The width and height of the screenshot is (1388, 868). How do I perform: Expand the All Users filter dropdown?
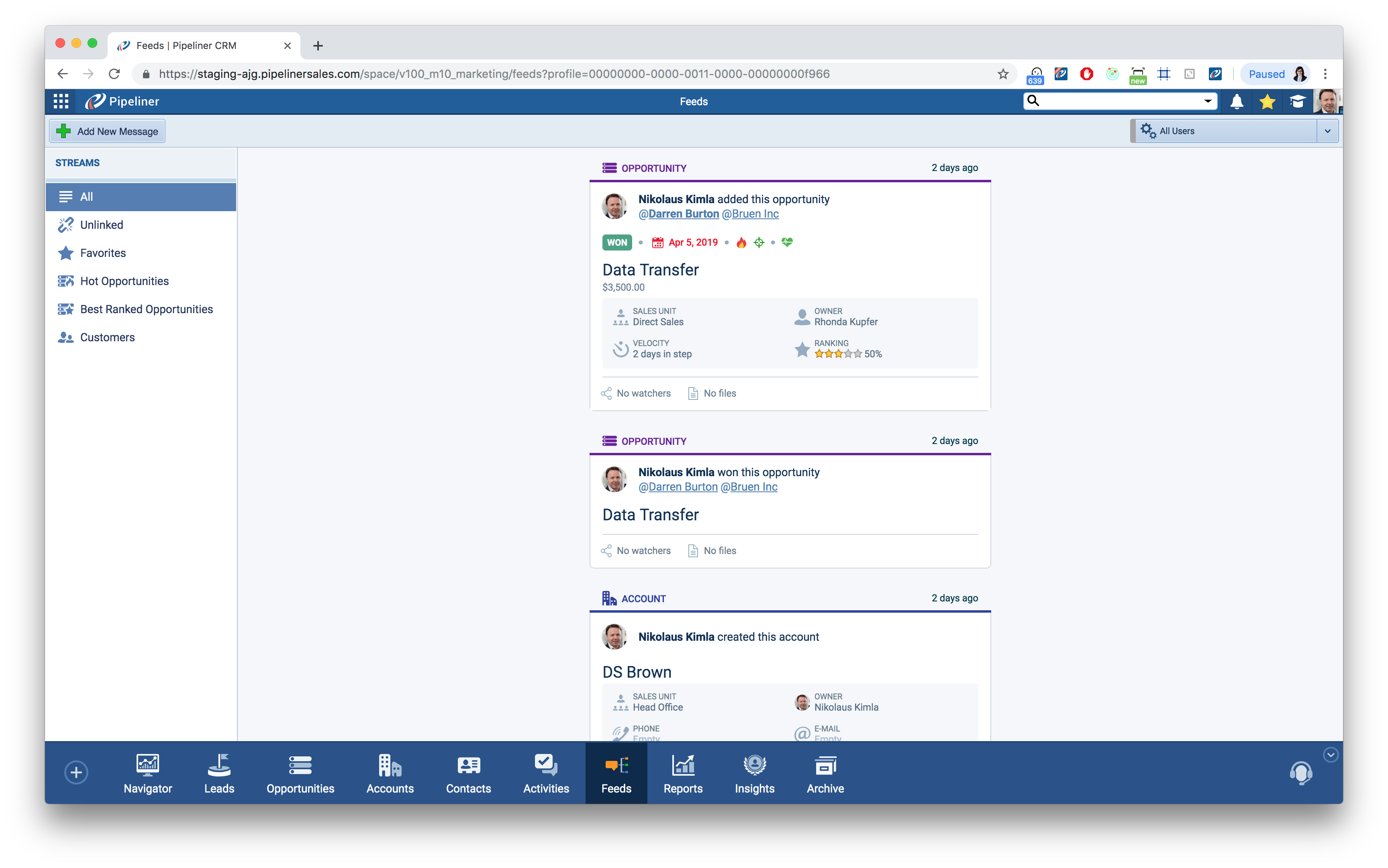pos(1327,131)
